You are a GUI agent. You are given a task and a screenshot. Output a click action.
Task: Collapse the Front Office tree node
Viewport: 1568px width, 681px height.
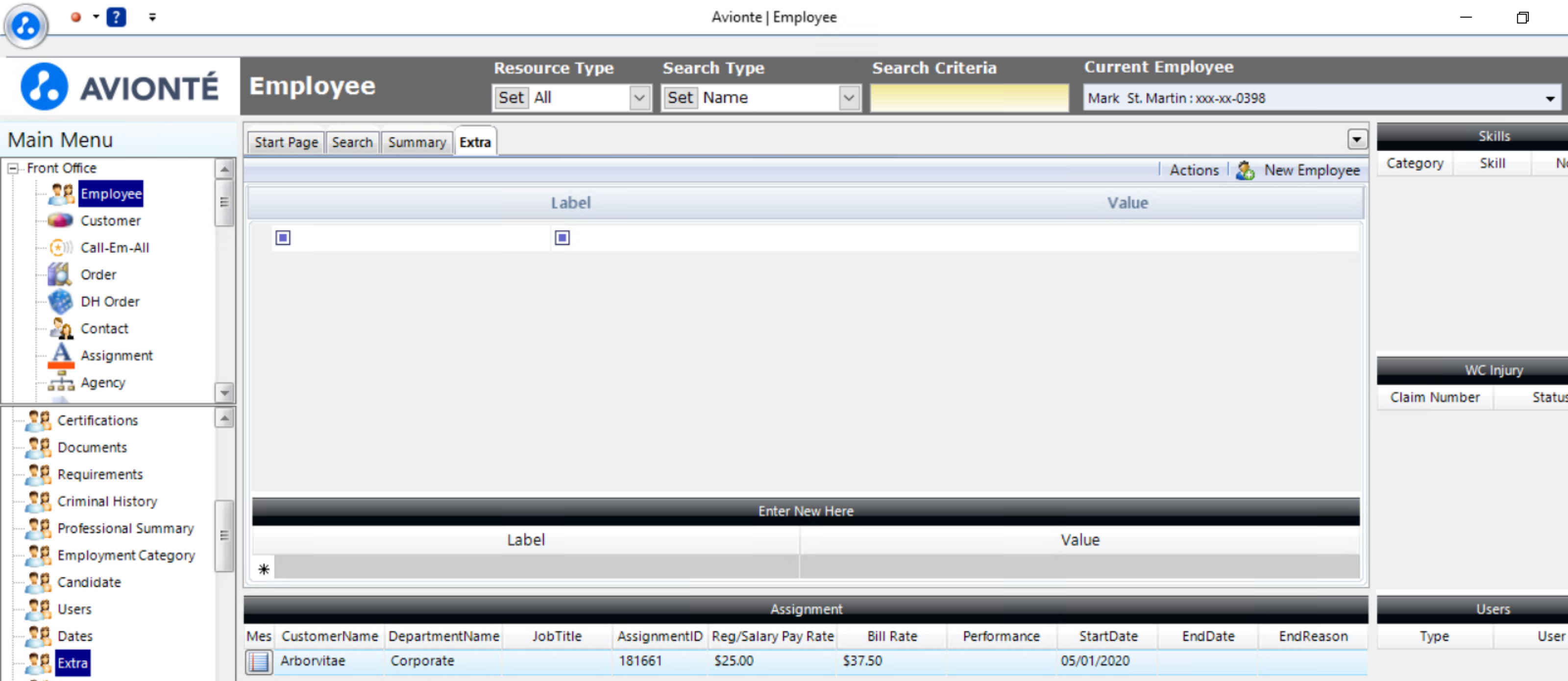coord(13,168)
